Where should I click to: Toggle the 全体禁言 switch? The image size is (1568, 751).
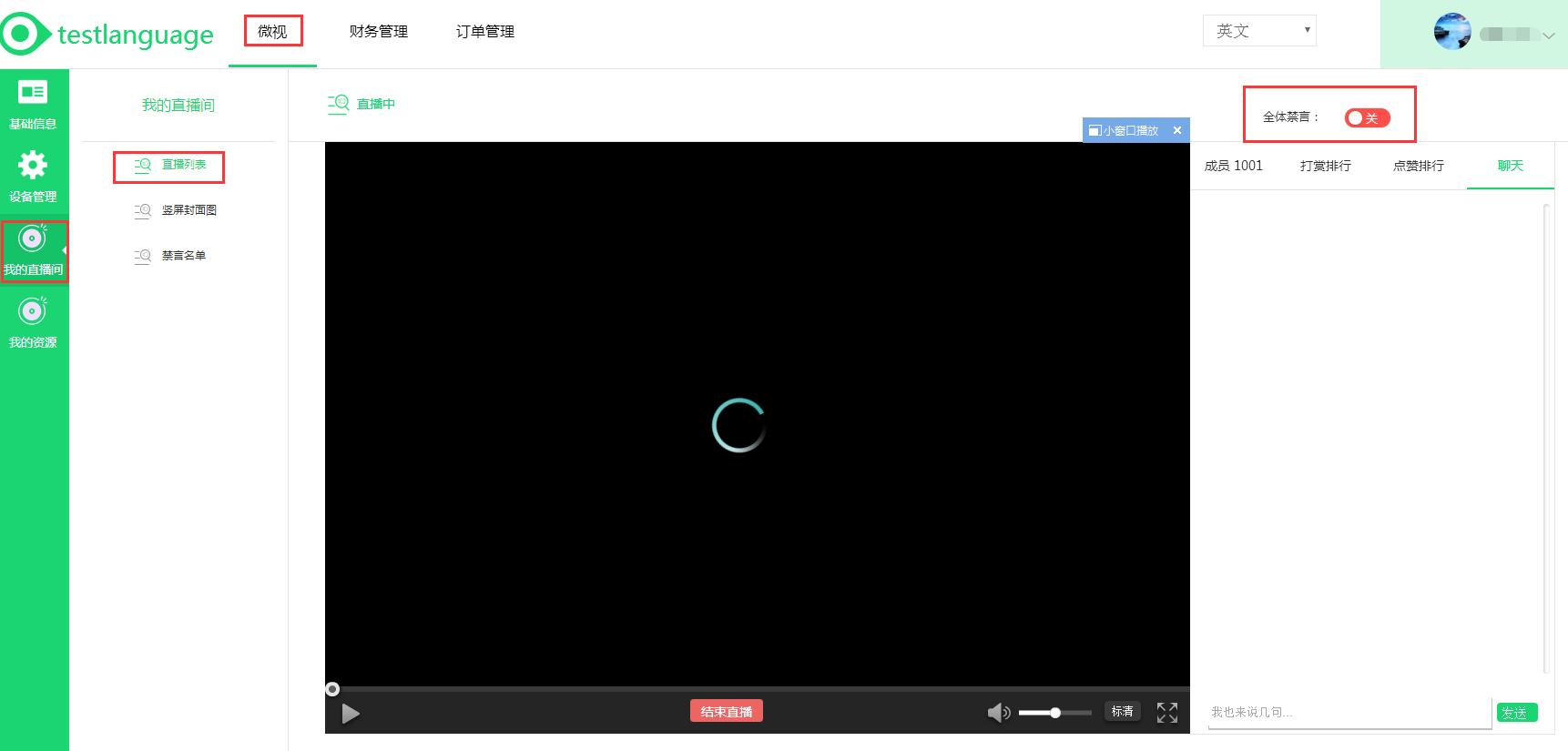1367,117
